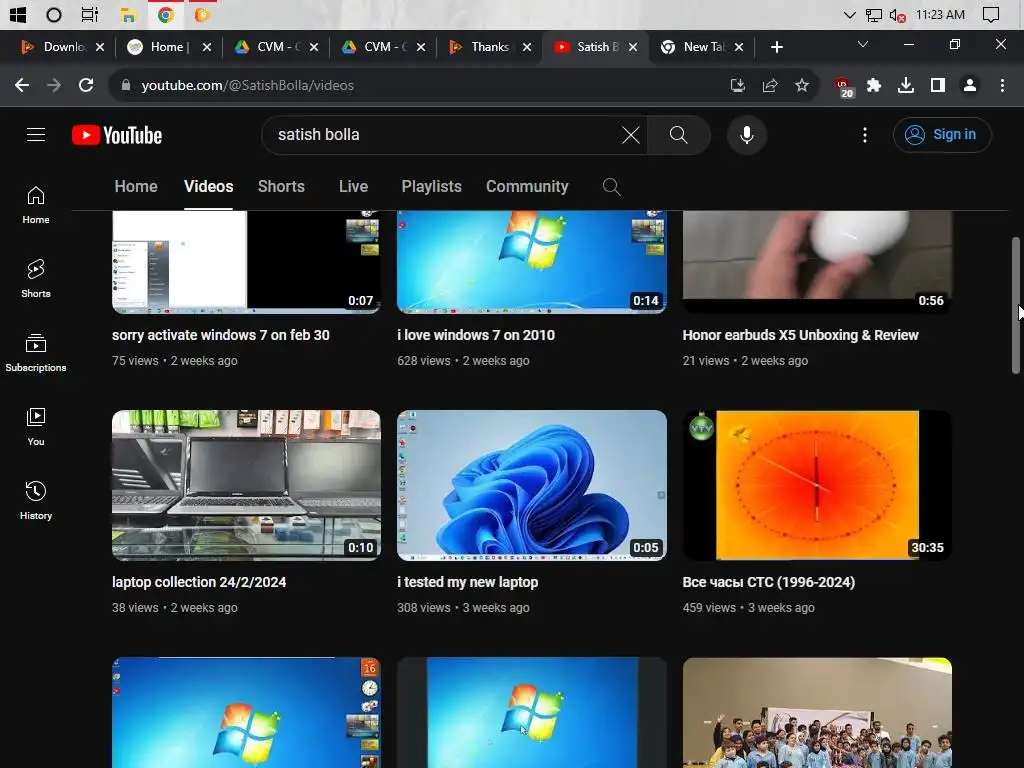Open Chrome downloads tray icon
The height and width of the screenshot is (768, 1024).
tap(906, 86)
